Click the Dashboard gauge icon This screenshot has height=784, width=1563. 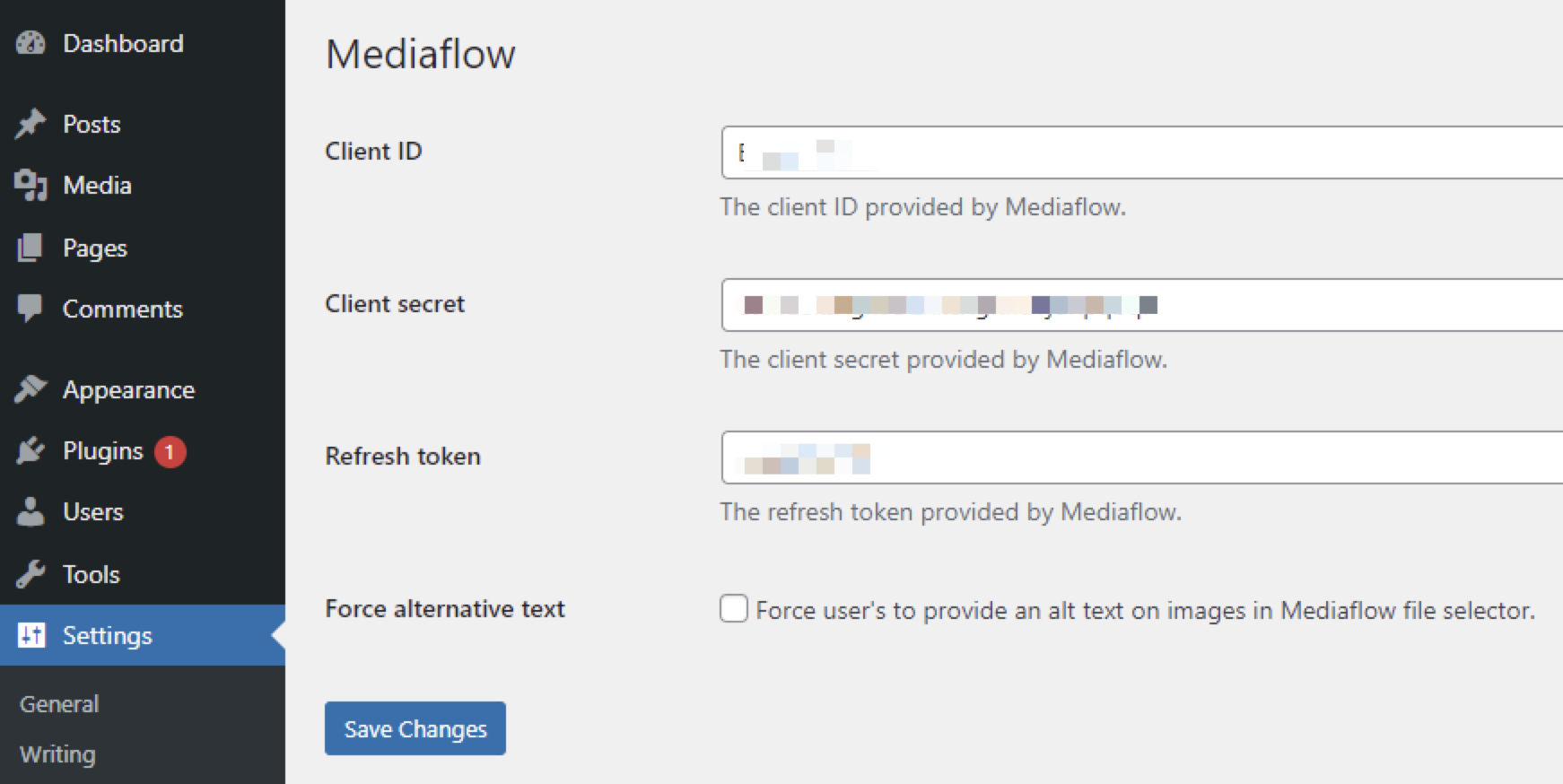[x=31, y=43]
